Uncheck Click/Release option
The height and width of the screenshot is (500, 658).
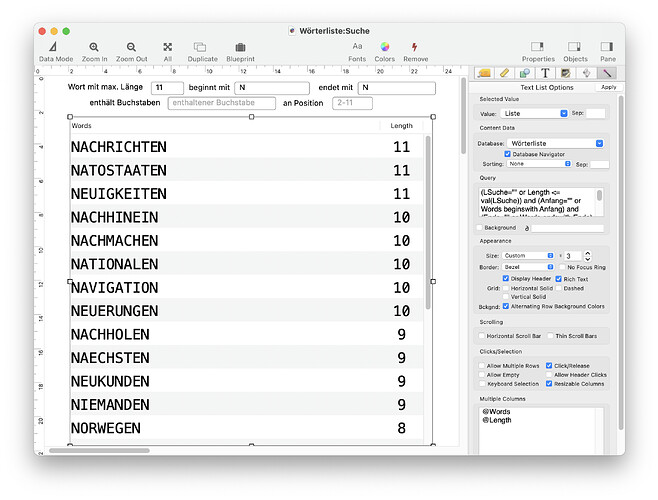click(549, 366)
